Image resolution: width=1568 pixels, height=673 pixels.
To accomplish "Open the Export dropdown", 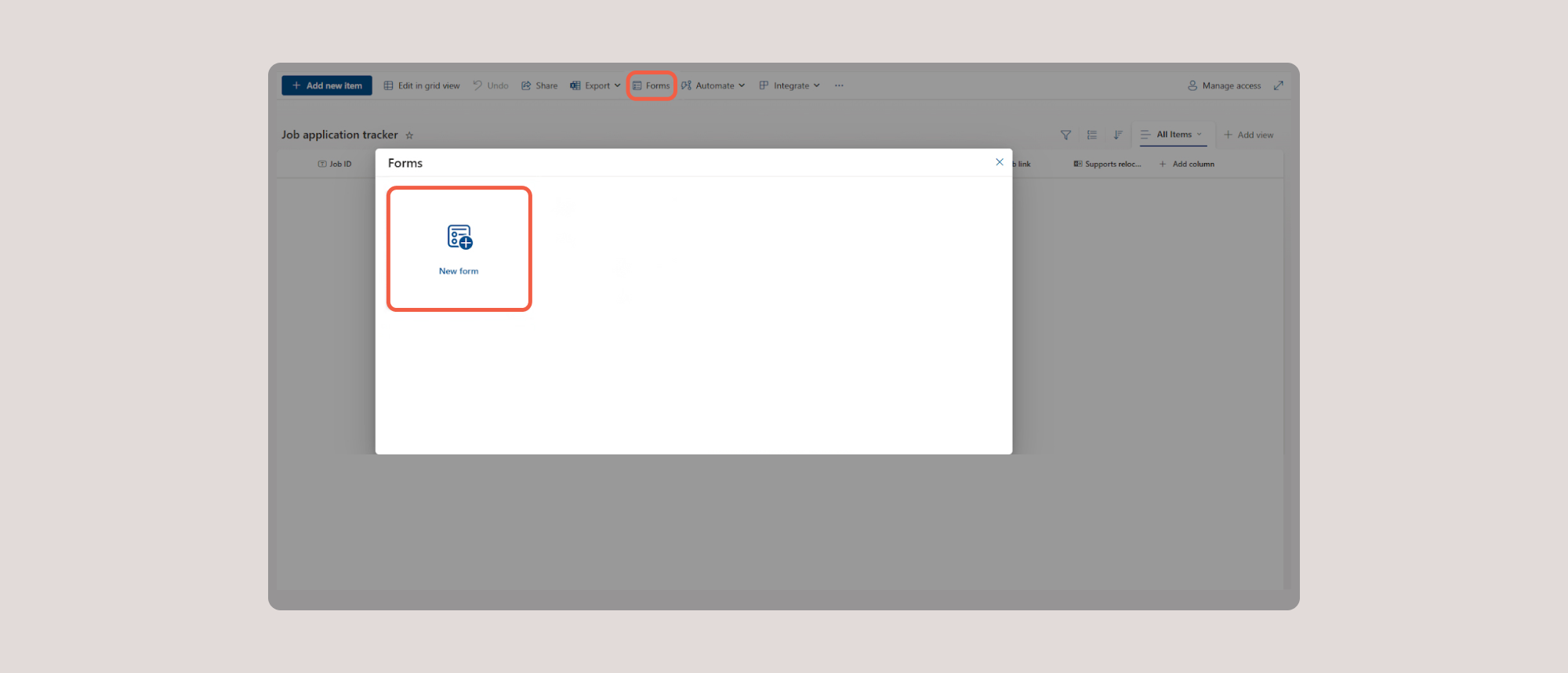I will [x=596, y=86].
